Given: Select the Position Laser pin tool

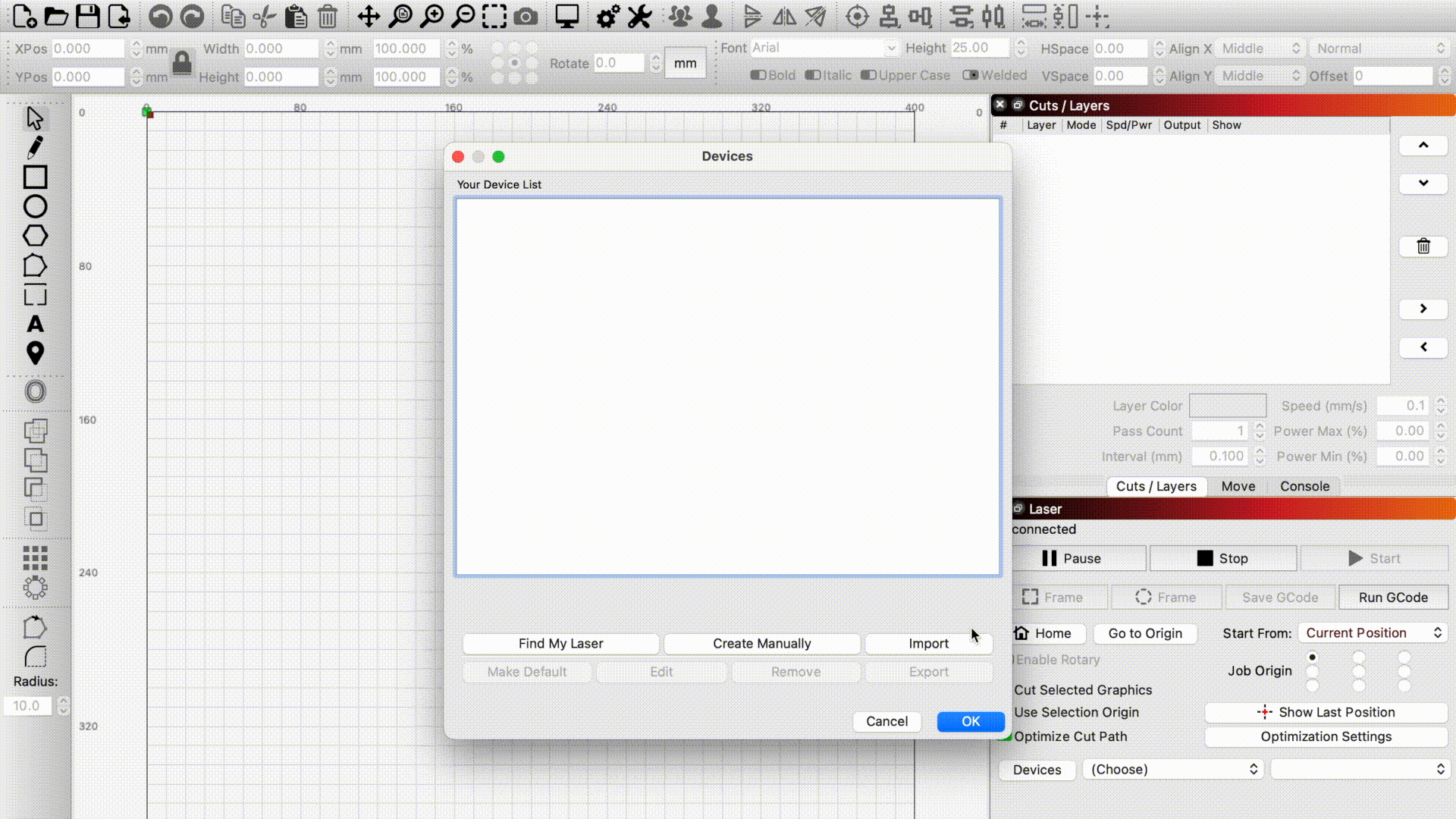Looking at the screenshot, I should 35,353.
